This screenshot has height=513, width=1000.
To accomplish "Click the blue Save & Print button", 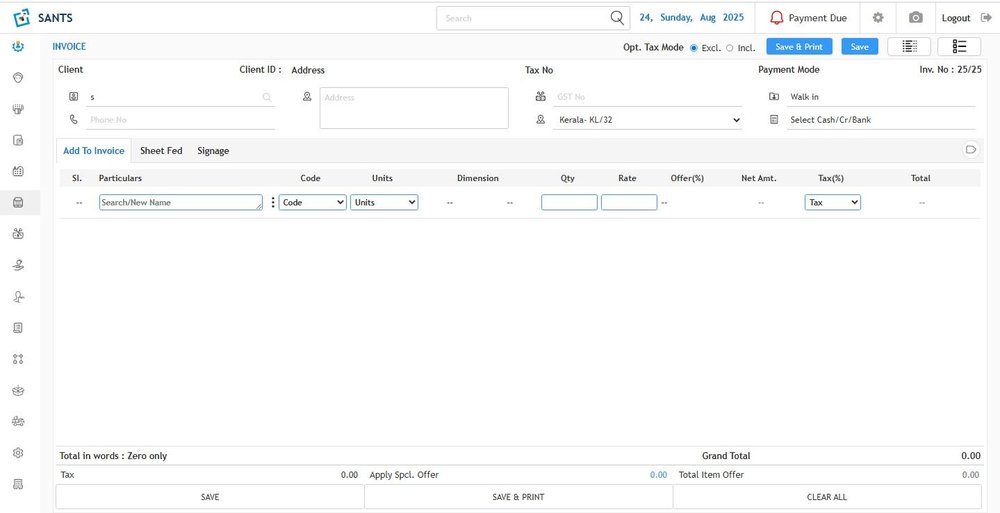I will [799, 47].
